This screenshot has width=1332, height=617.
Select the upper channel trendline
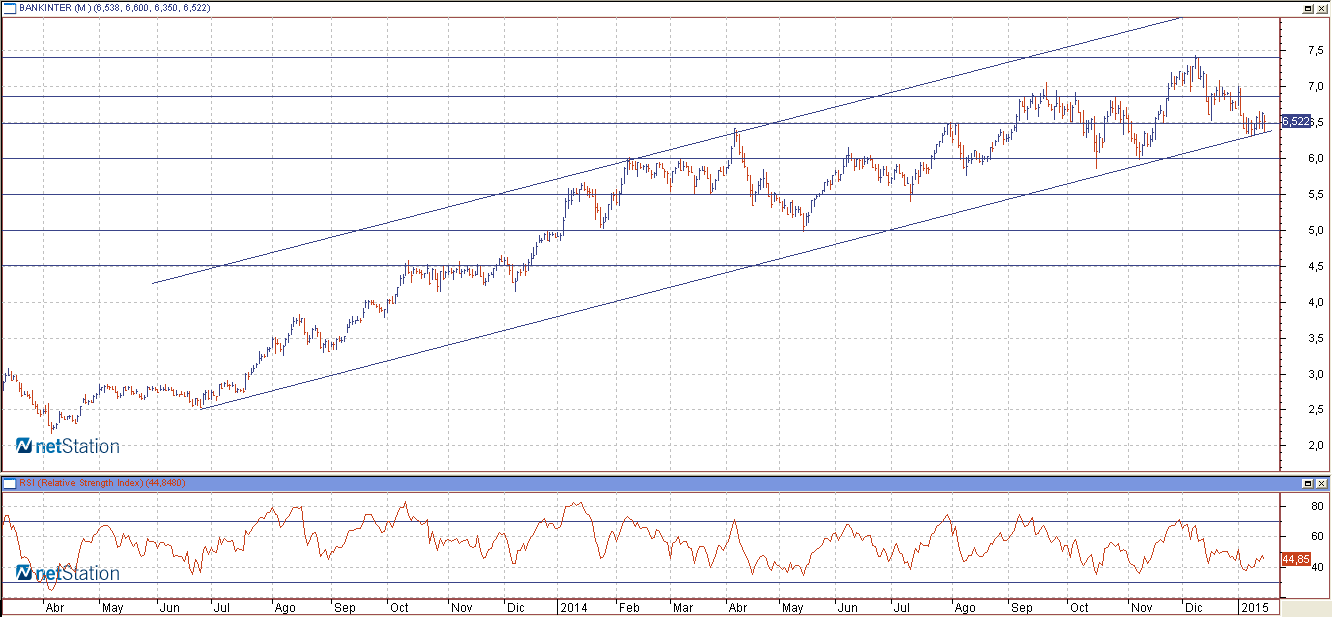click(x=666, y=150)
